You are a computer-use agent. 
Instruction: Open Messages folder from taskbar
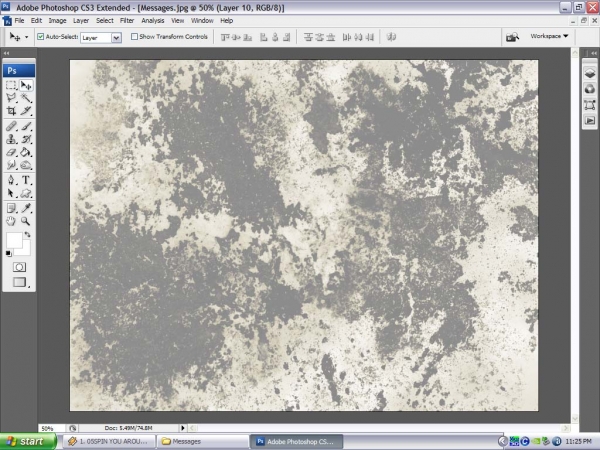pos(203,442)
